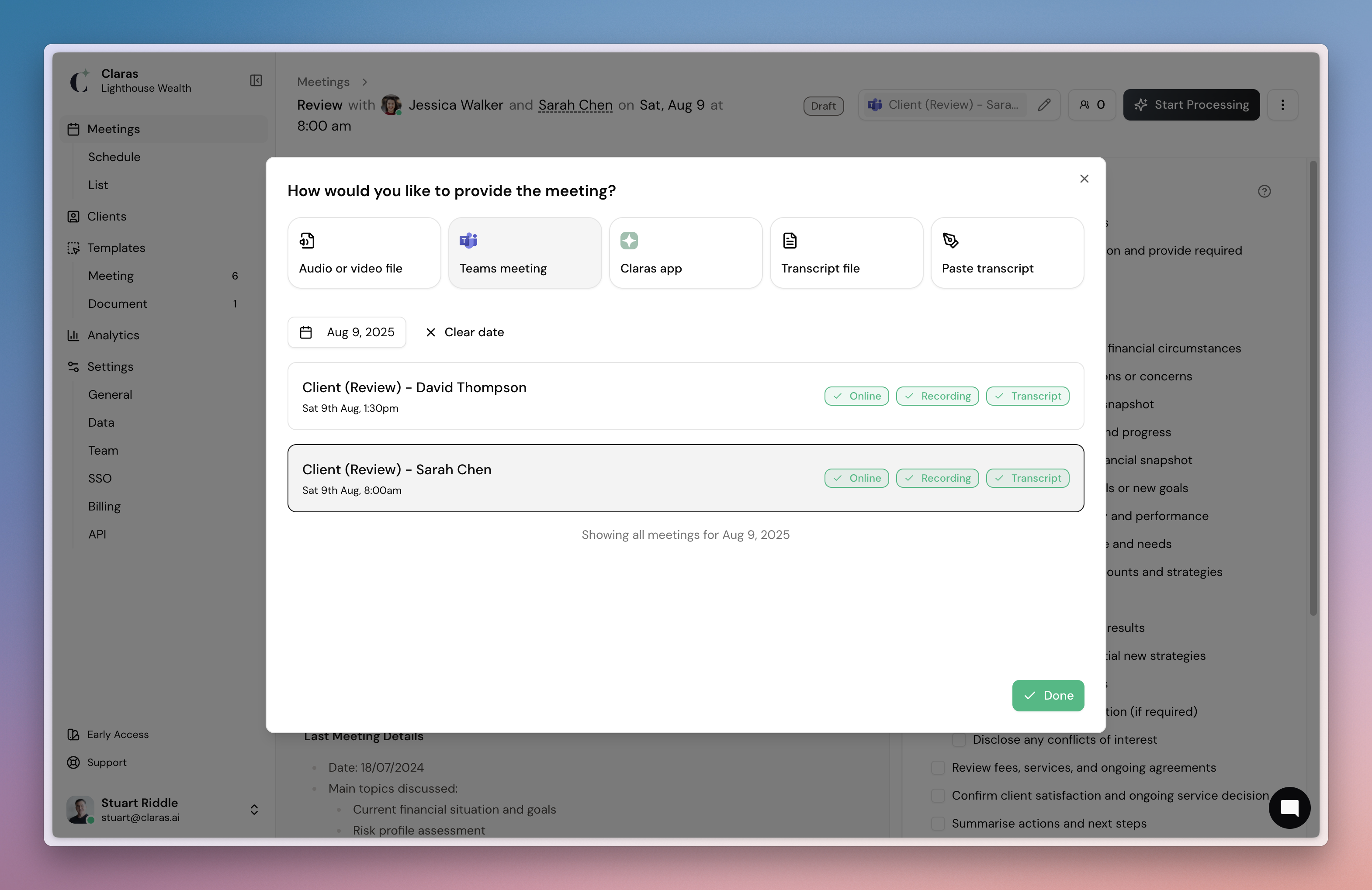Click Online badge on David Thompson meeting
The width and height of the screenshot is (1372, 890).
pyautogui.click(x=857, y=397)
